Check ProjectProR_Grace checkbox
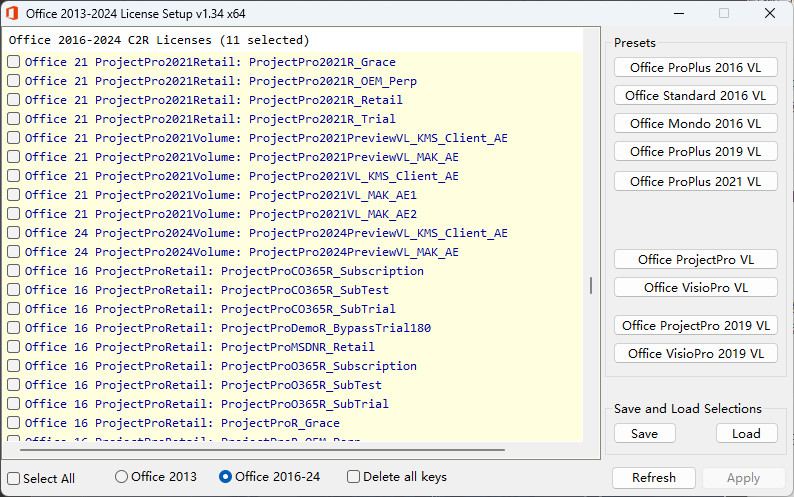This screenshot has height=497, width=794. (14, 423)
